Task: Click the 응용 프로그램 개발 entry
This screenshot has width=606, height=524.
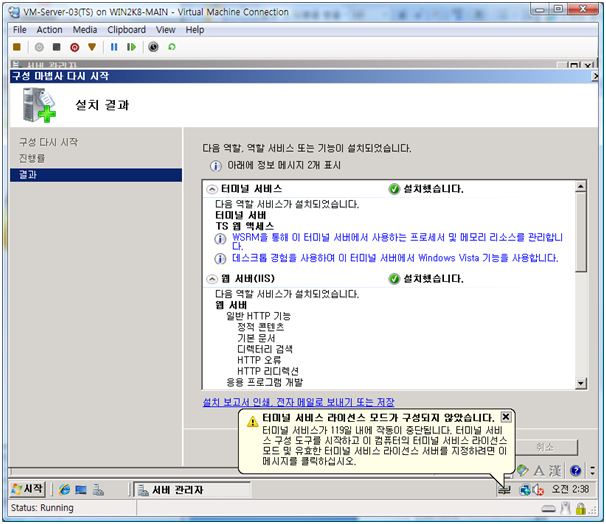Action: pos(265,383)
